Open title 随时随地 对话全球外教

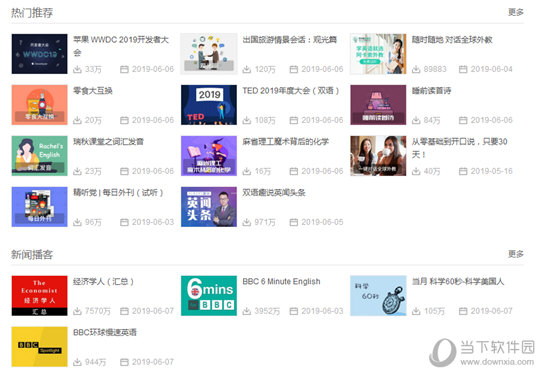pyautogui.click(x=452, y=40)
